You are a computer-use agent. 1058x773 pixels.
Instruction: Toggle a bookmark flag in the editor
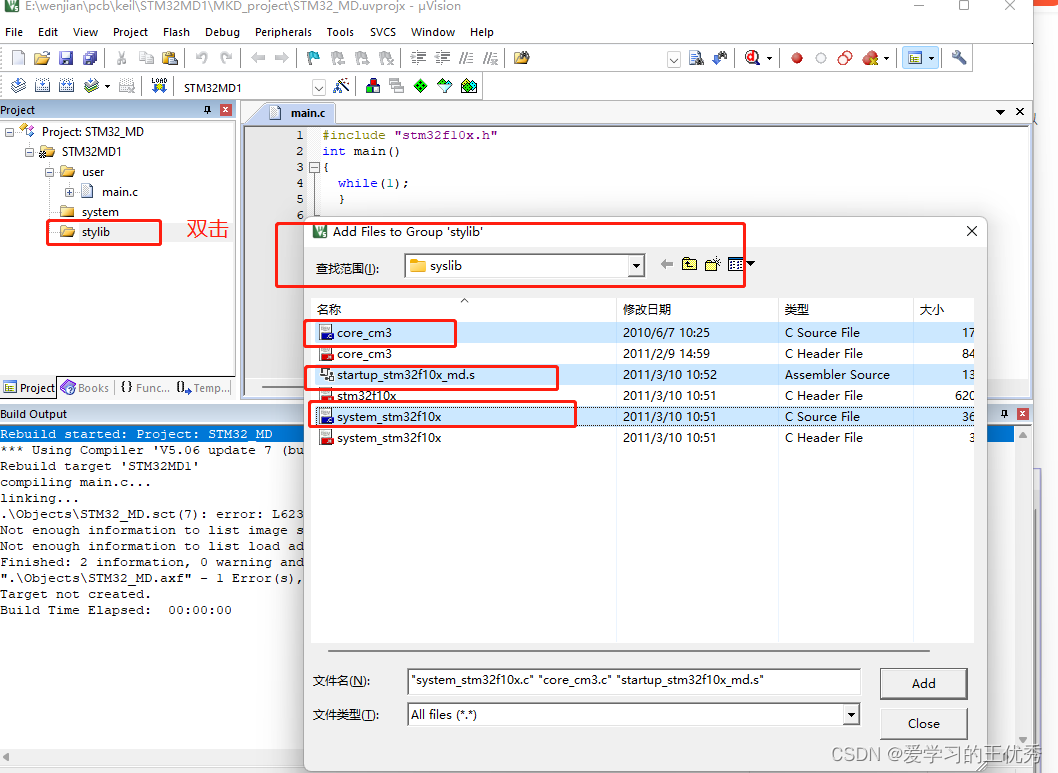point(312,58)
